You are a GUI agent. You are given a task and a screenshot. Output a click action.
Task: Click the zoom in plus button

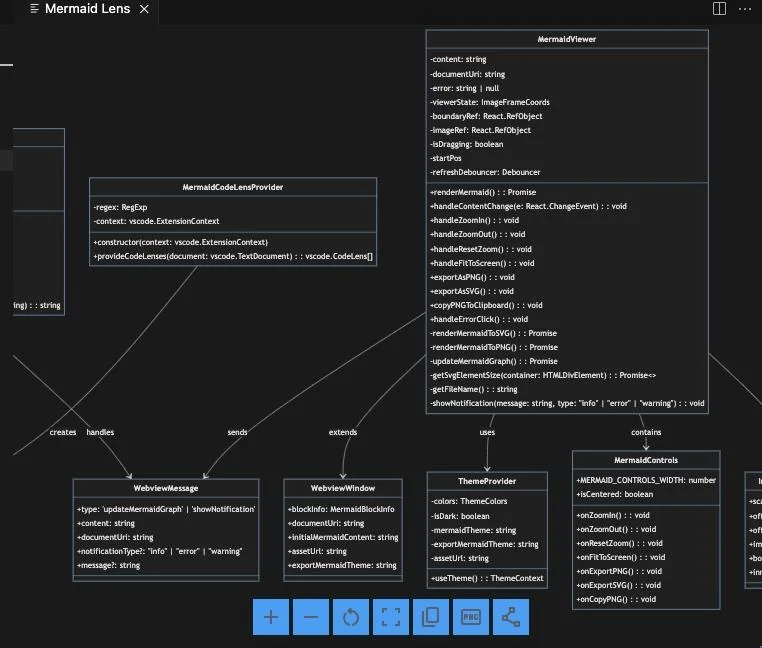[271, 617]
